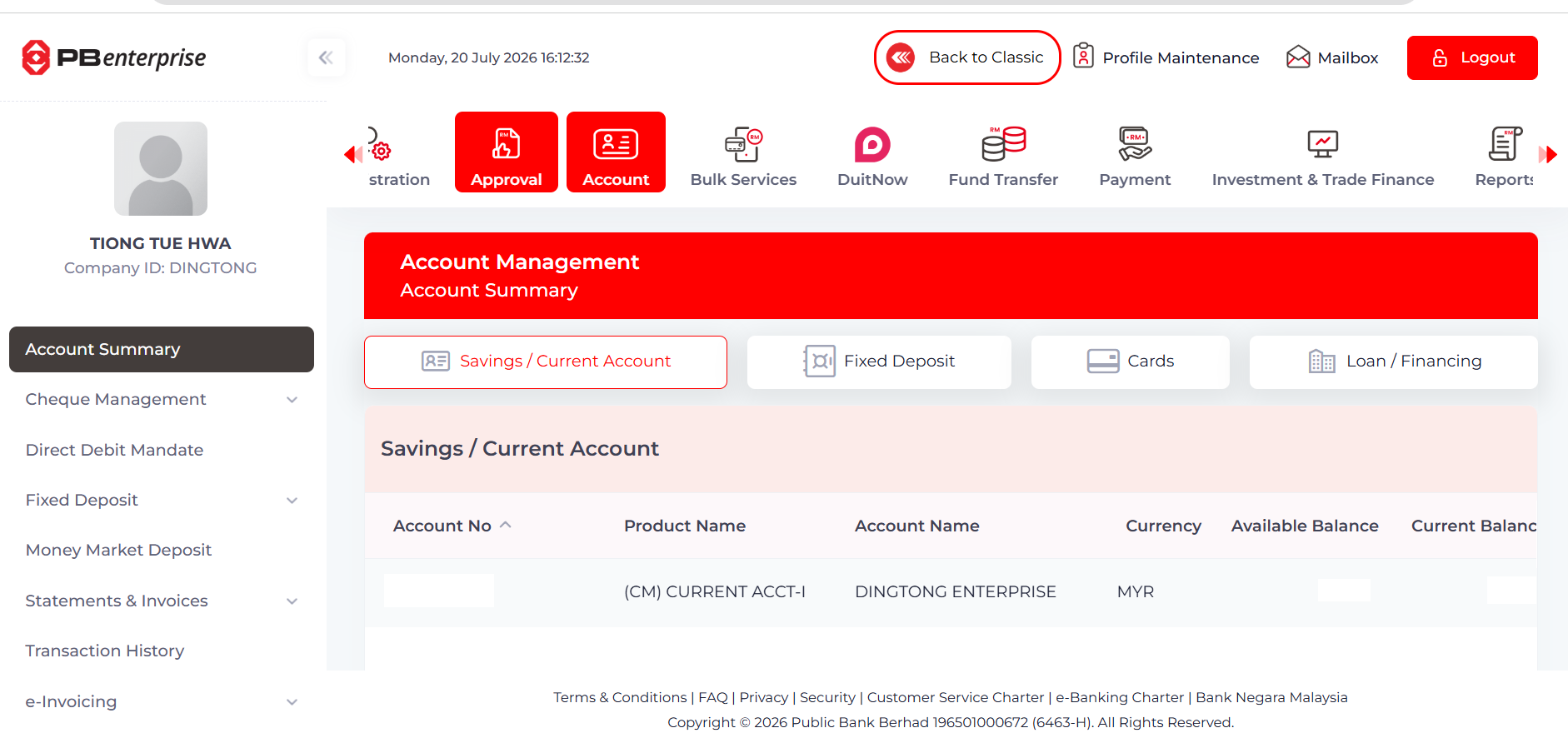Click the Available Balance column header
This screenshot has width=1568, height=738.
[x=1305, y=526]
